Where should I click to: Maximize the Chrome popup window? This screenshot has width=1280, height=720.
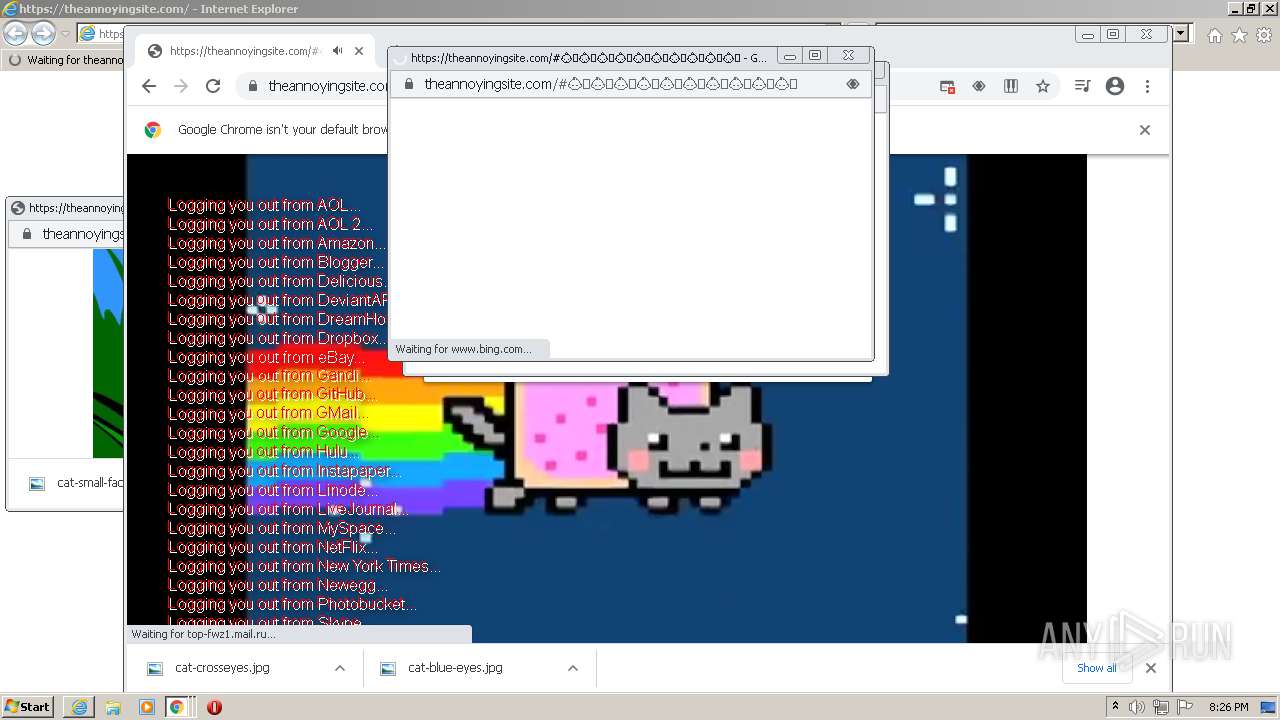[815, 56]
